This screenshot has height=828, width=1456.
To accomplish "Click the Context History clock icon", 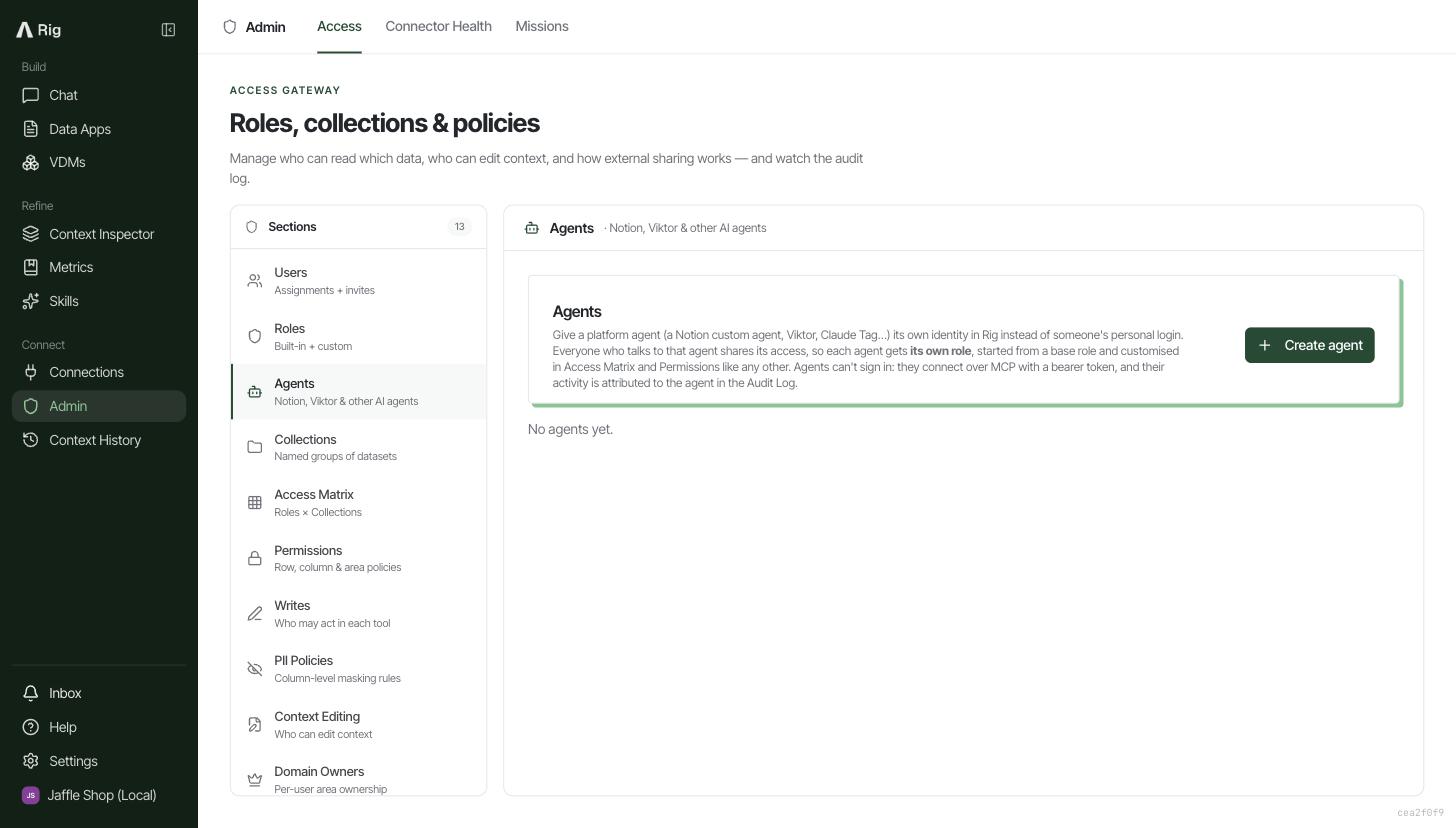I will (31, 440).
